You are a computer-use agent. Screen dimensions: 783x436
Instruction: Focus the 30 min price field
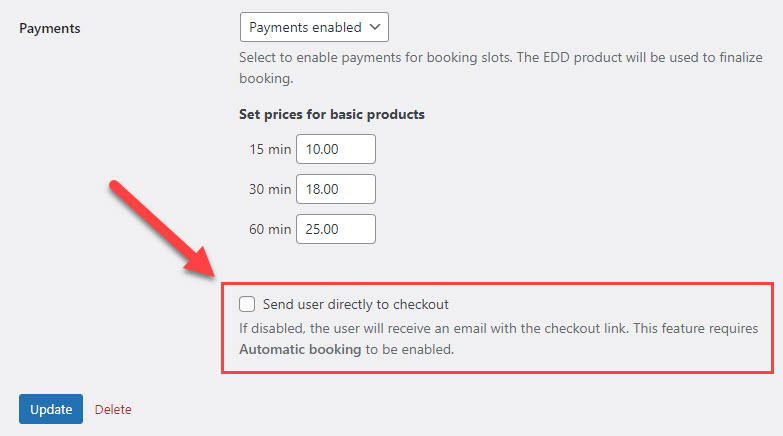click(336, 189)
